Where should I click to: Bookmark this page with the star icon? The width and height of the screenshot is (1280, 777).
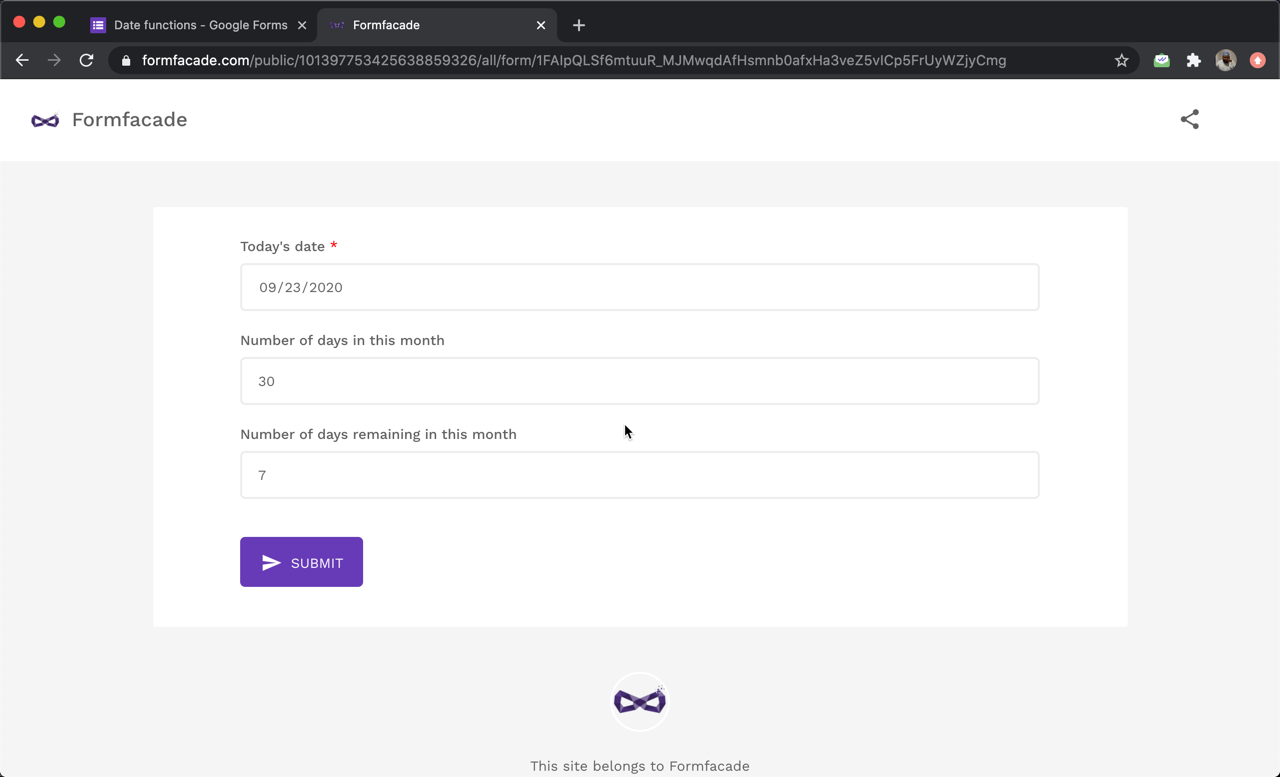pyautogui.click(x=1122, y=61)
